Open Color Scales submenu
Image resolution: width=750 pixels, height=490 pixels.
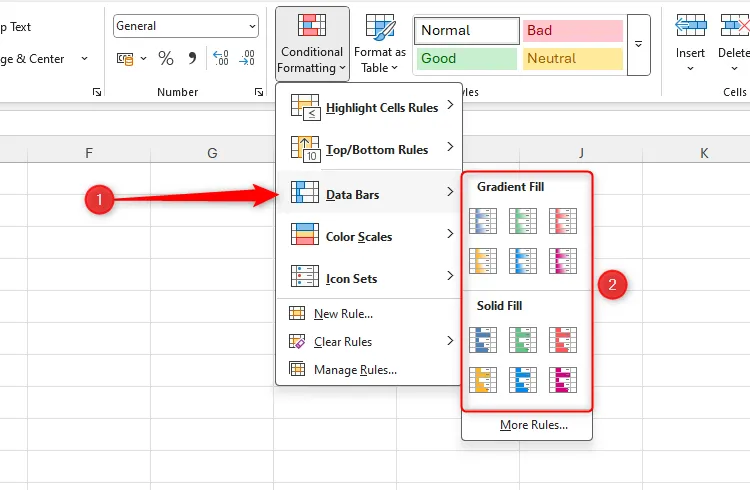(369, 235)
